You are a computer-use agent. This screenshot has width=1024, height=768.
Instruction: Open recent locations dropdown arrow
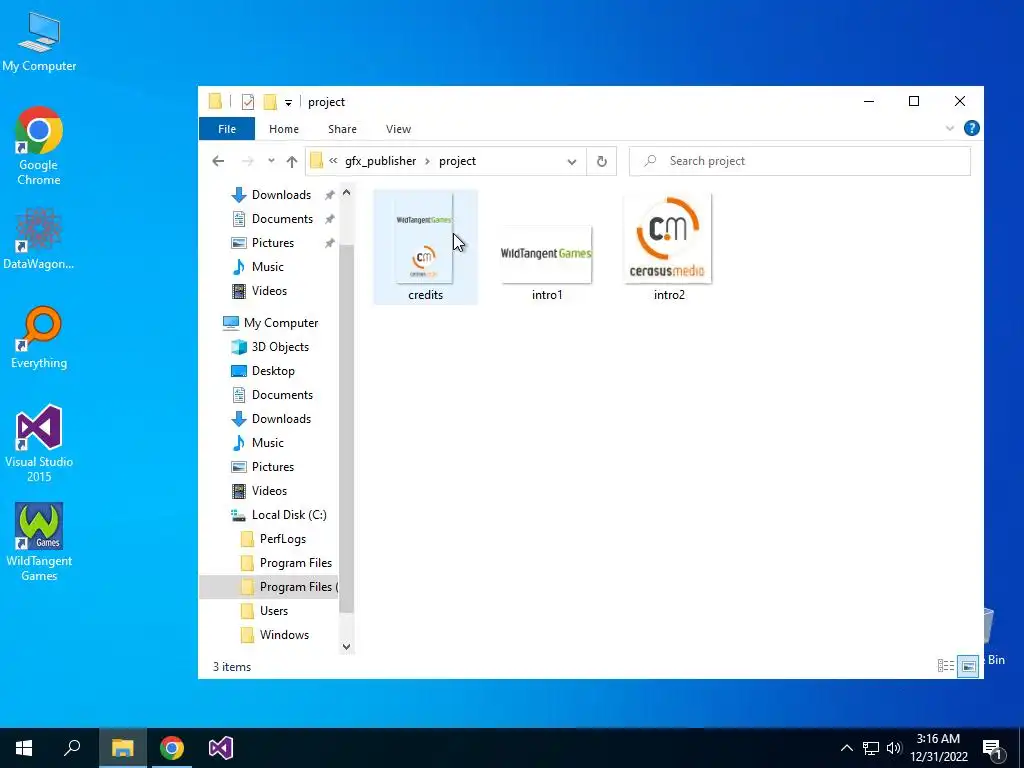(x=271, y=161)
